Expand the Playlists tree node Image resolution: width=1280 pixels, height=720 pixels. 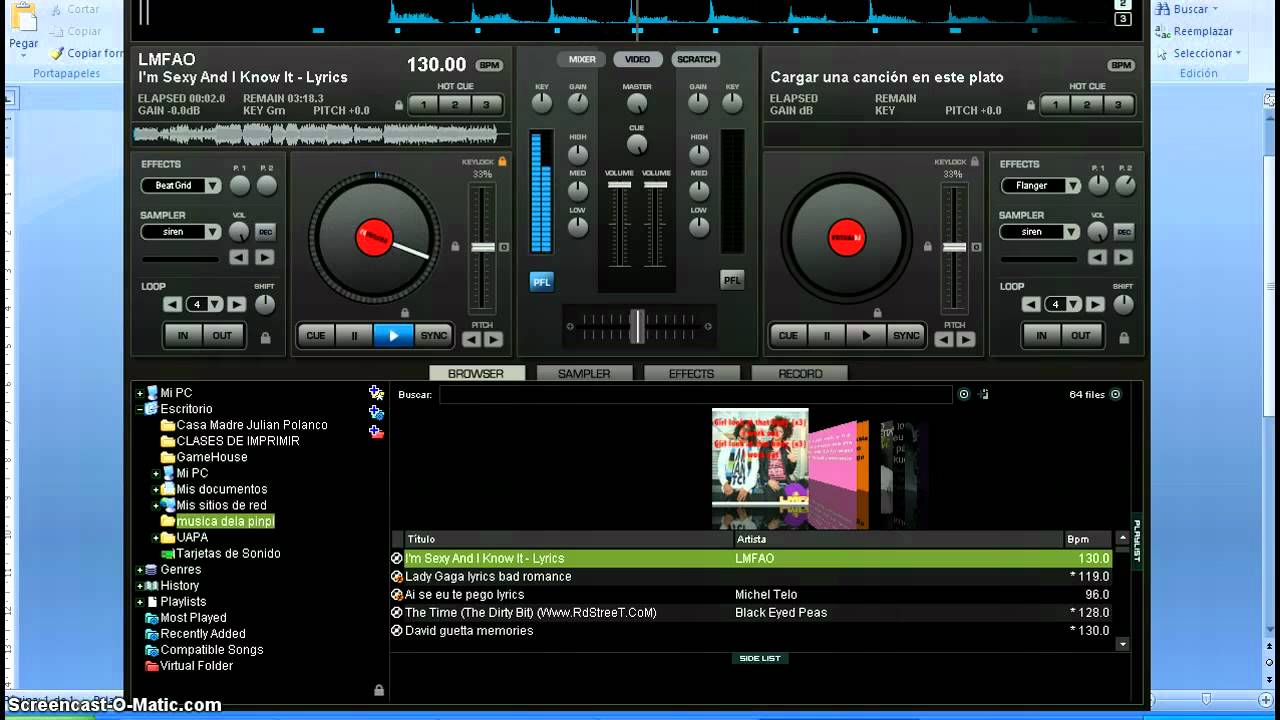coord(140,602)
